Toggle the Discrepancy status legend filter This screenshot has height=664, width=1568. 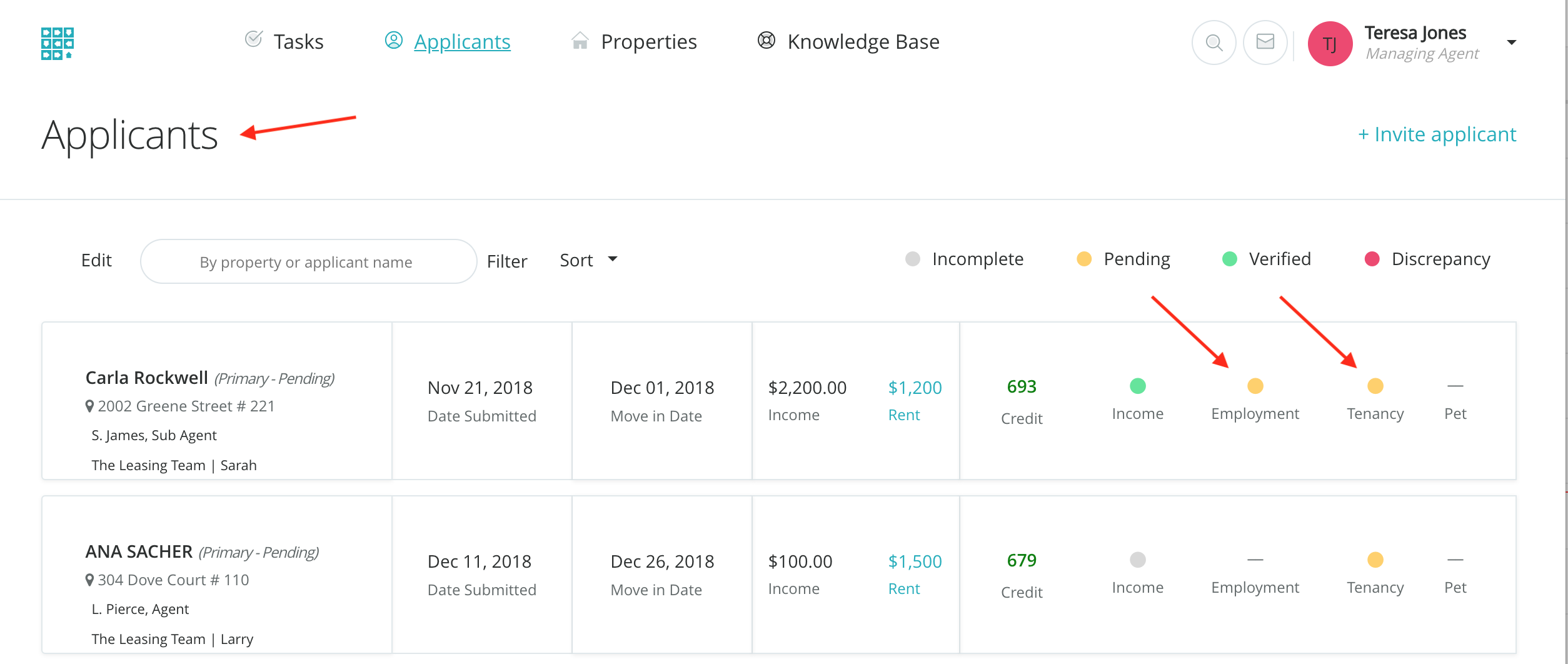(1427, 259)
